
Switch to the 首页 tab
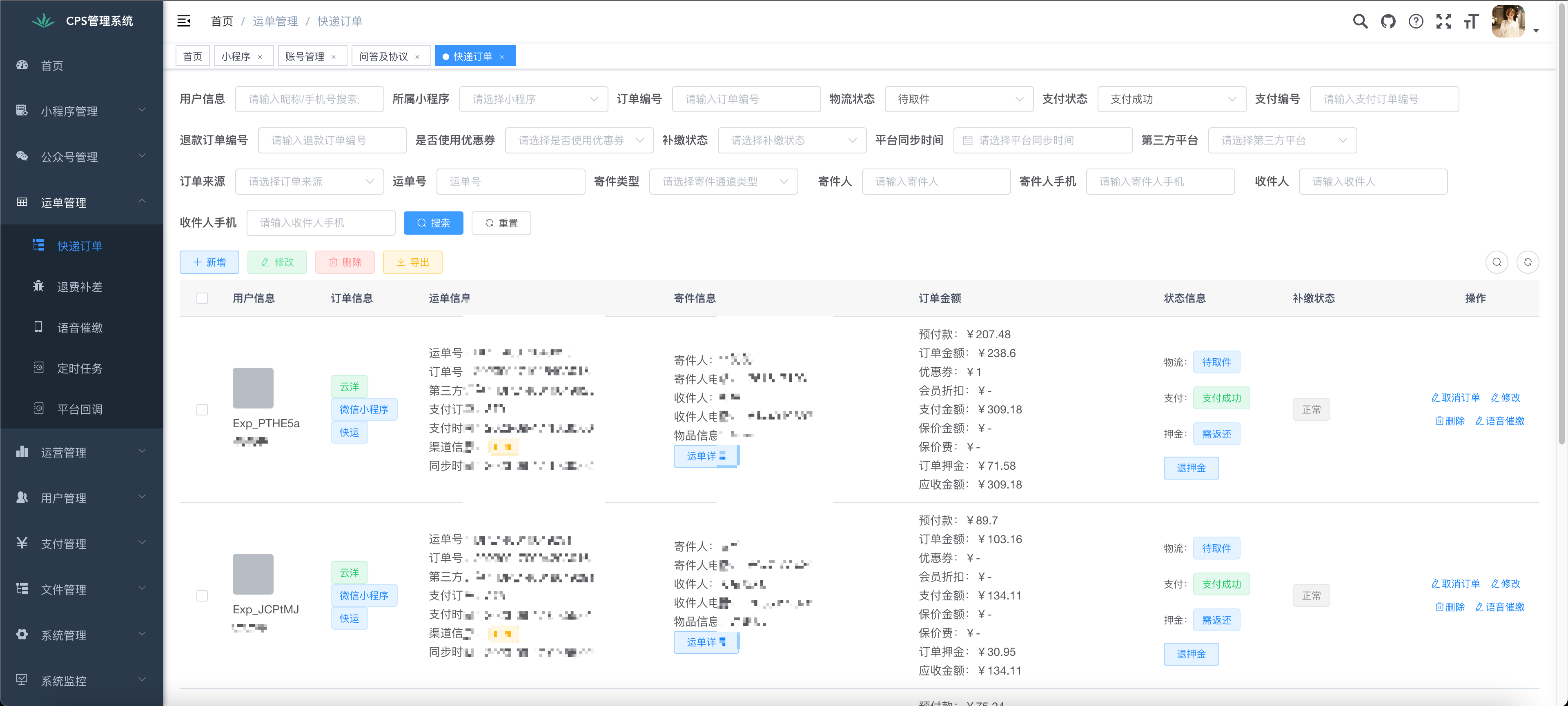click(192, 56)
